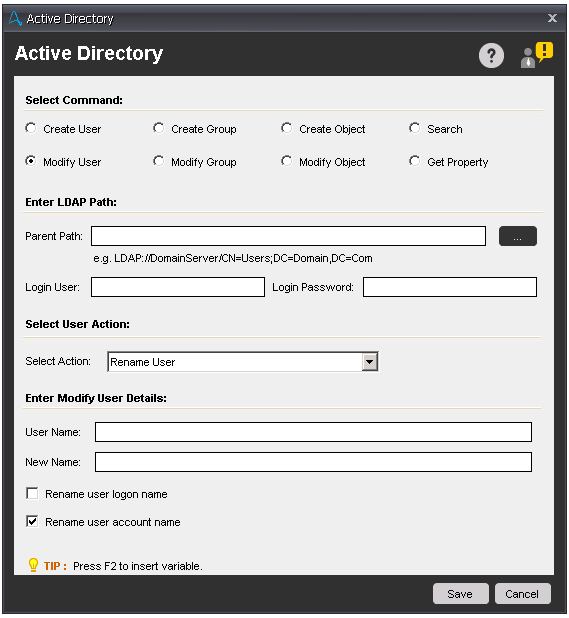
Task: Click the Login User text field
Action: point(178,287)
